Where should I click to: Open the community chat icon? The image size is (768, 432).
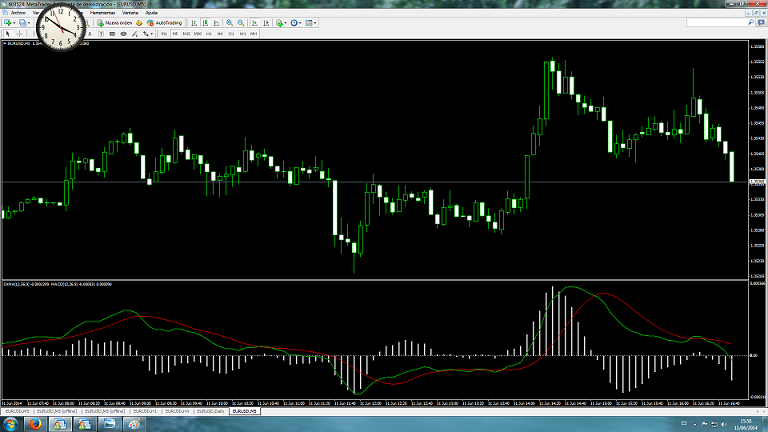point(761,23)
